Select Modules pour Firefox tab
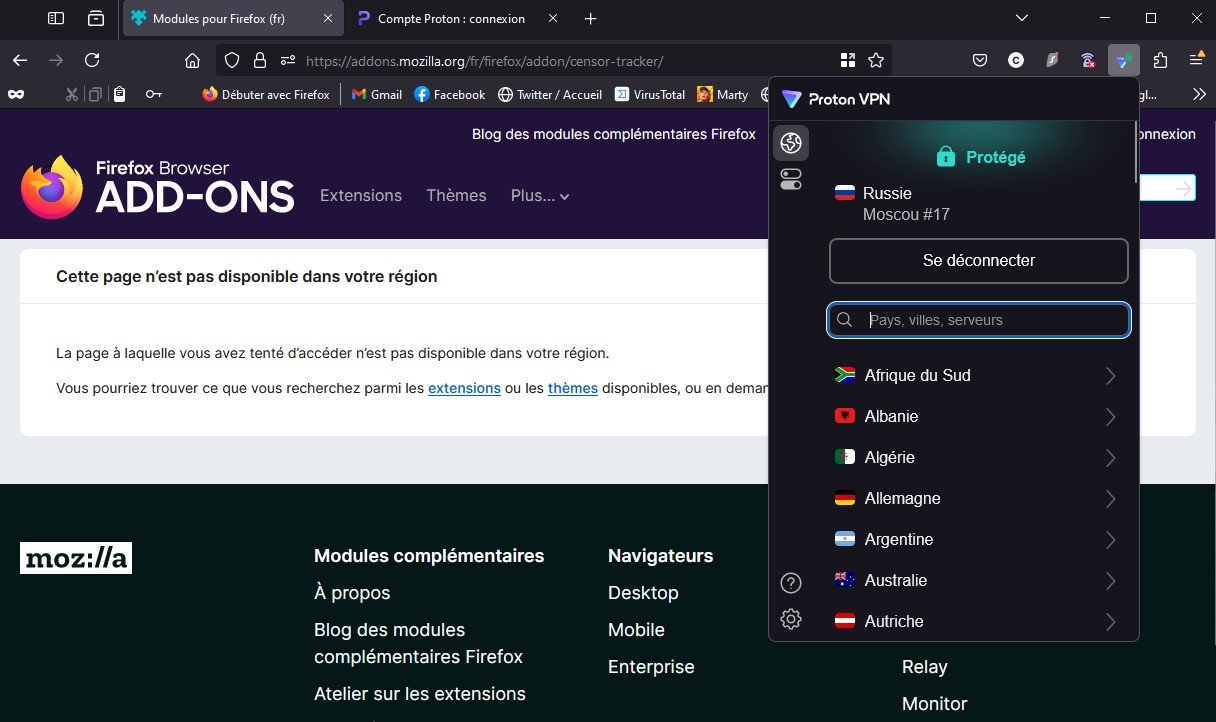The width and height of the screenshot is (1216, 722). (x=219, y=19)
